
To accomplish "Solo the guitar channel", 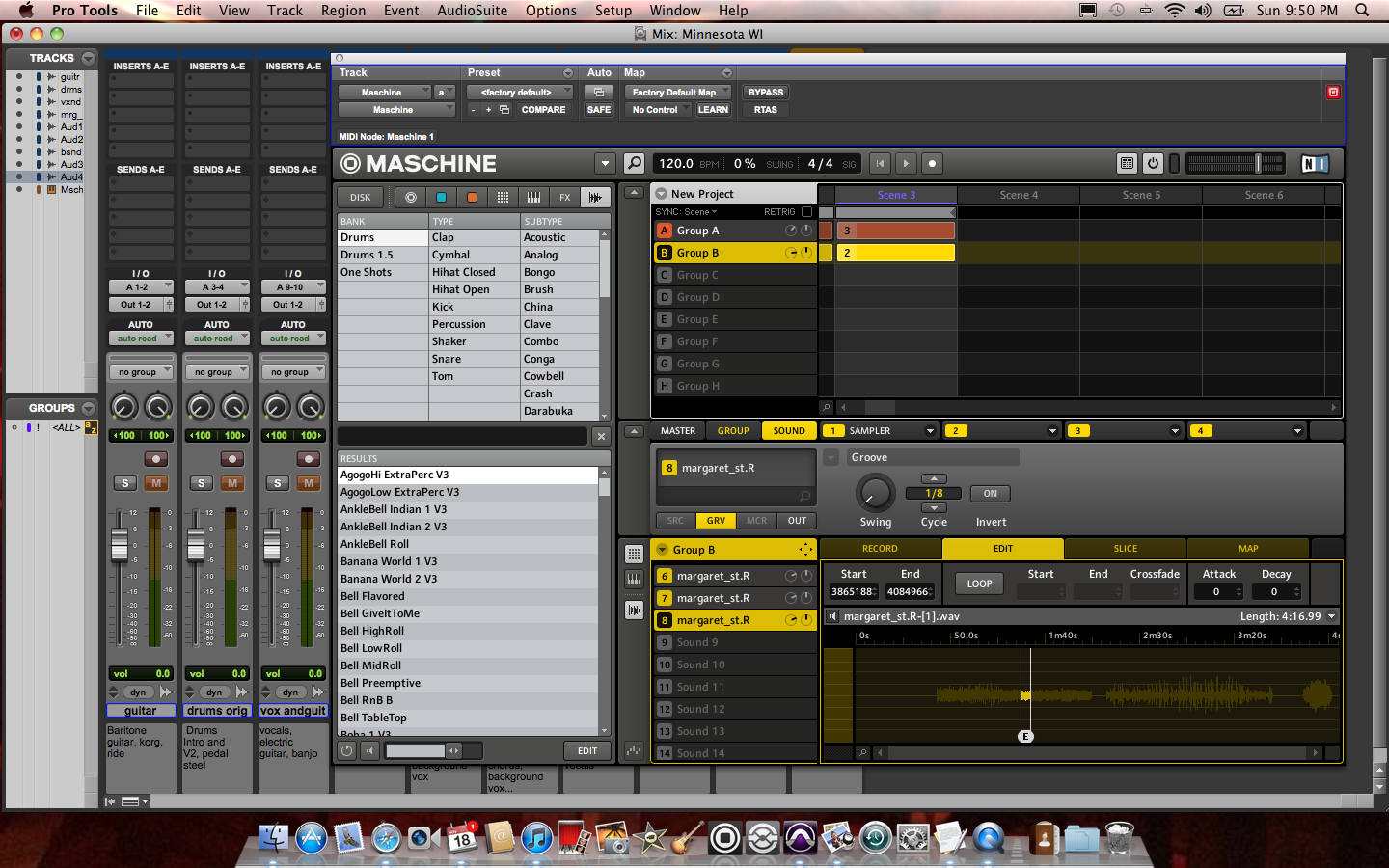I will pos(124,483).
